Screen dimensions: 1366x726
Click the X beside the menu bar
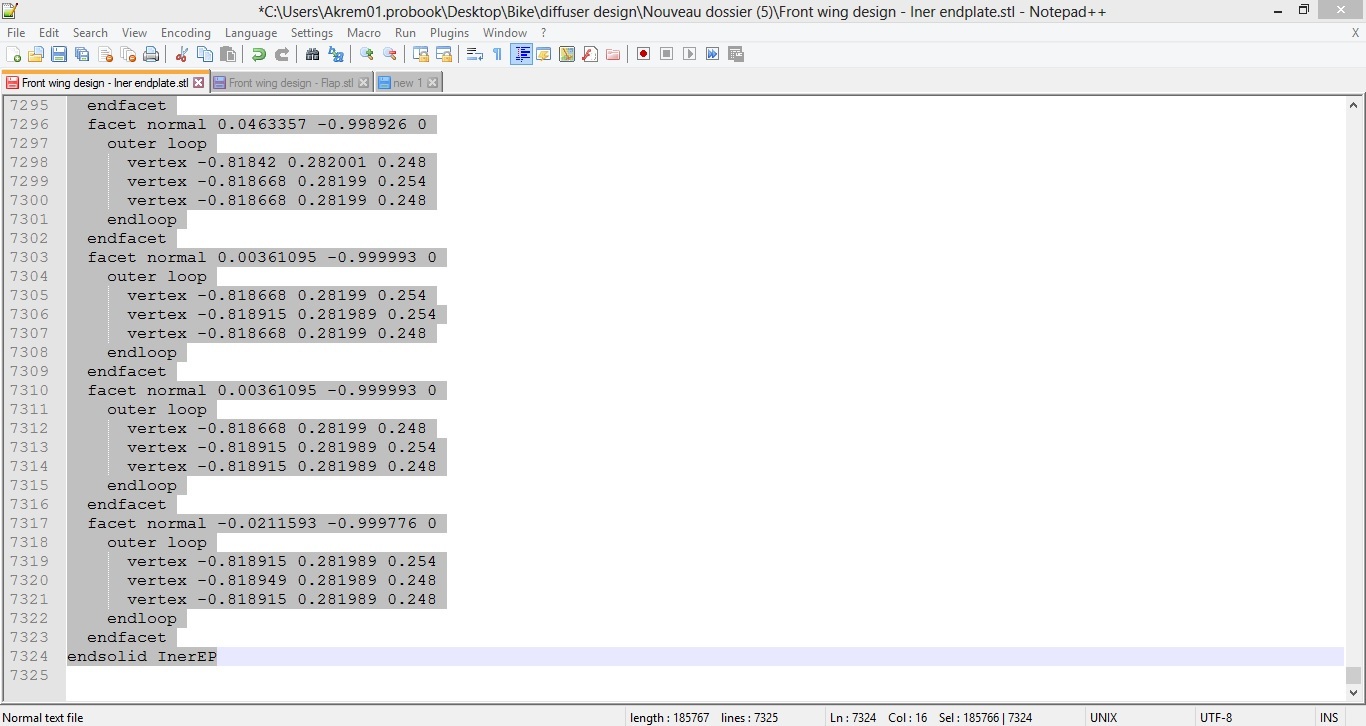pos(1355,33)
